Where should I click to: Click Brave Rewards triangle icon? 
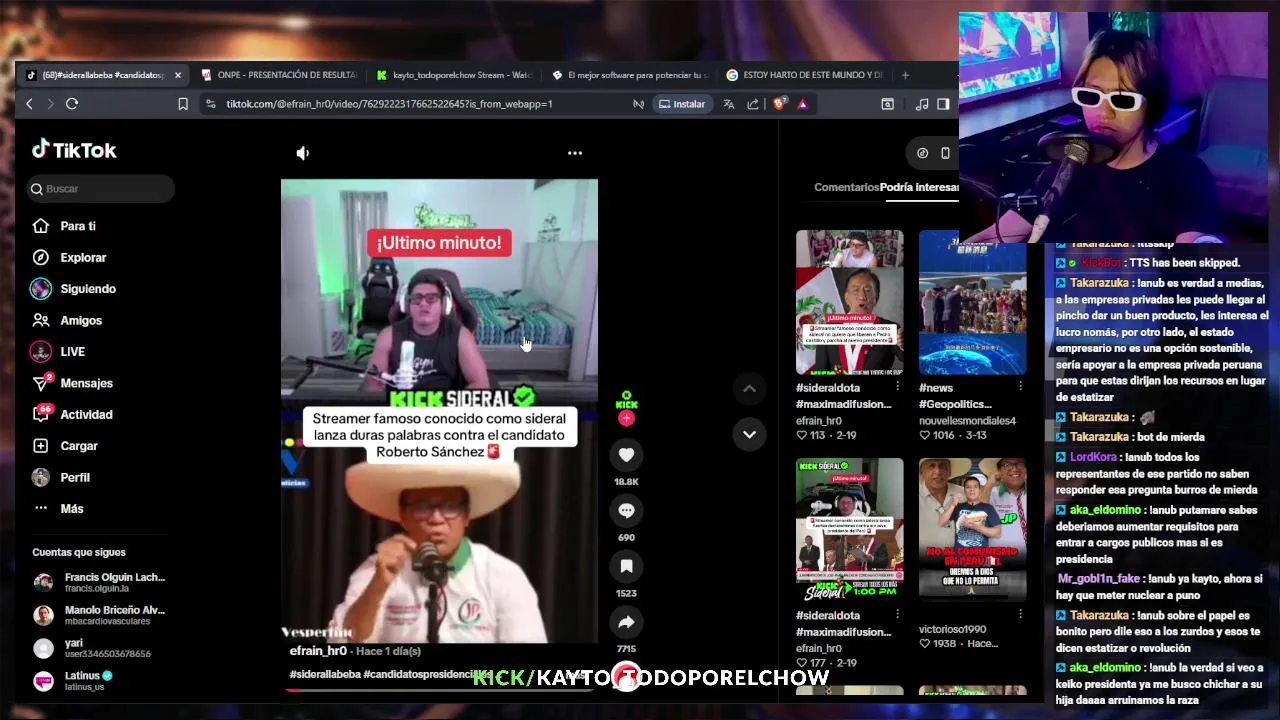tap(802, 104)
